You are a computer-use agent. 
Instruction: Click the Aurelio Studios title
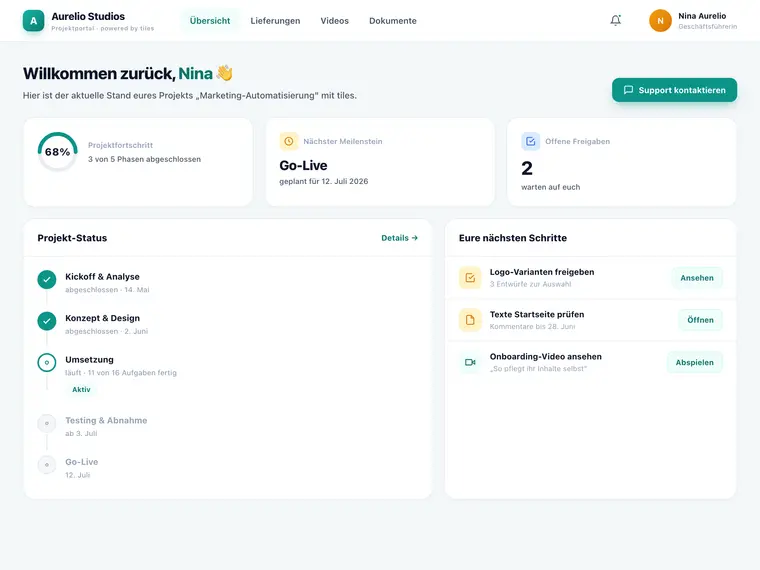point(88,16)
